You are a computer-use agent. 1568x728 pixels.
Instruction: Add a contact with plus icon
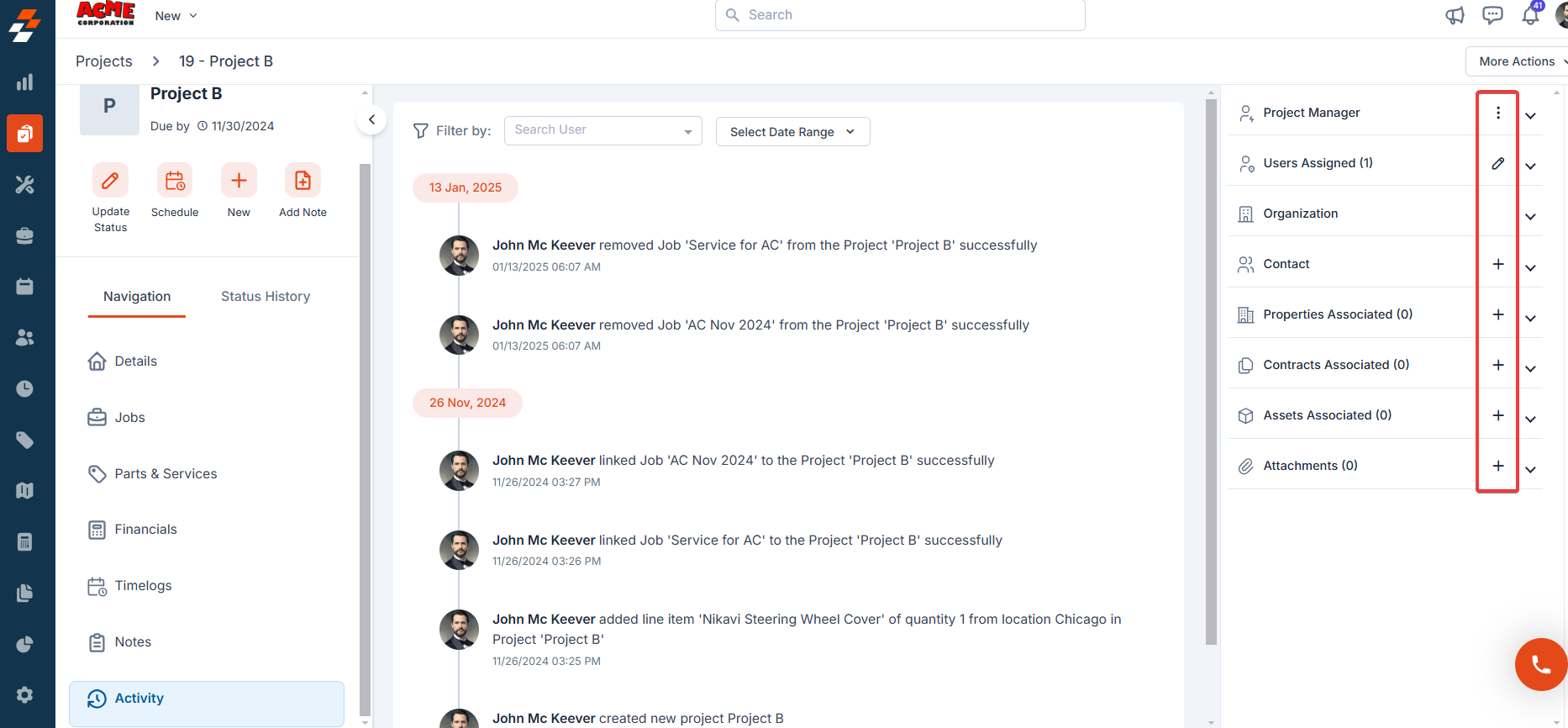pos(1498,264)
